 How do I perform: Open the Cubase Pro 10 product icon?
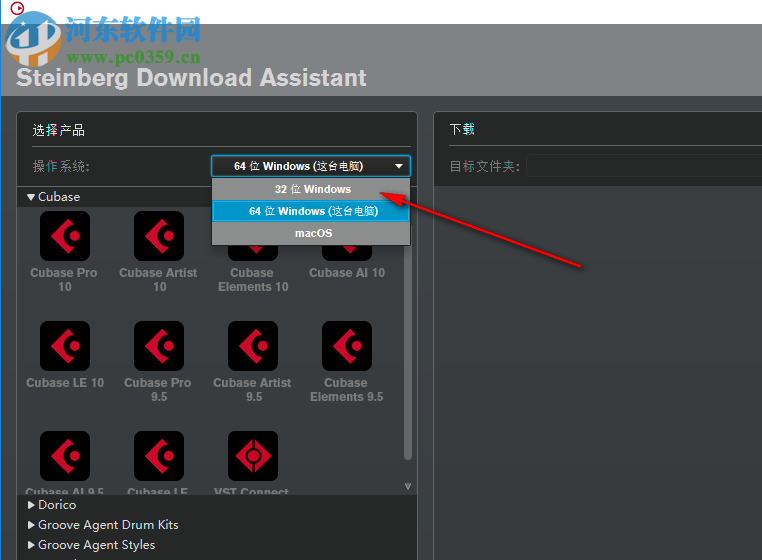point(65,236)
